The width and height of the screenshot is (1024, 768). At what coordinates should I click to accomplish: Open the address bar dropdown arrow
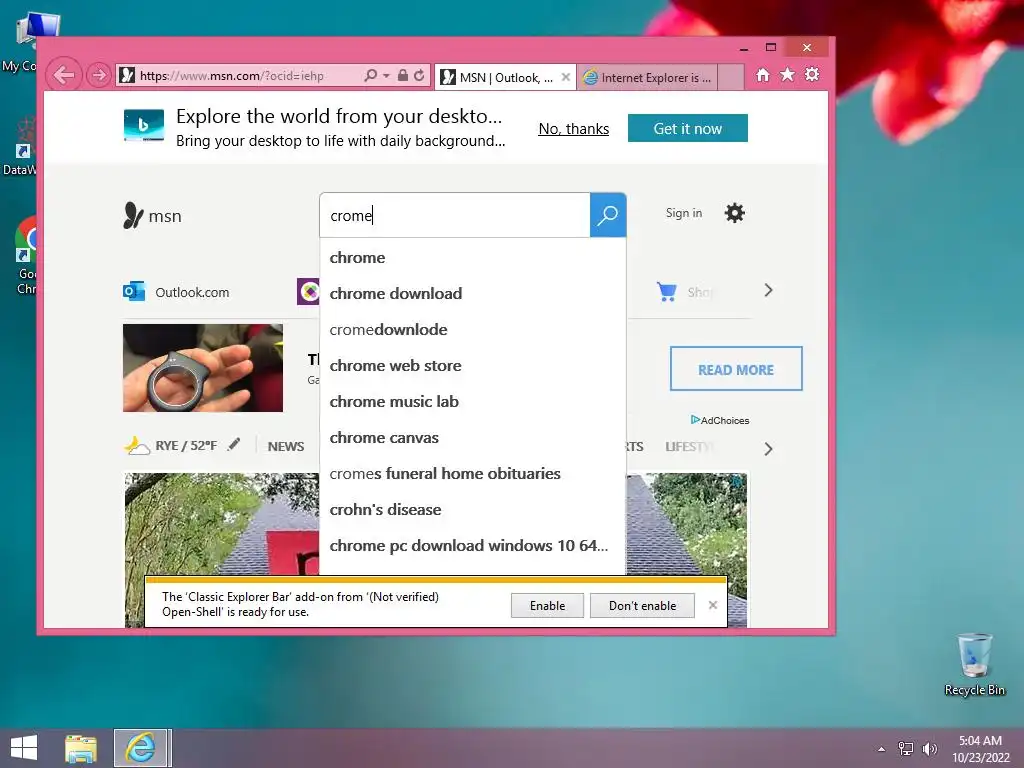point(387,76)
